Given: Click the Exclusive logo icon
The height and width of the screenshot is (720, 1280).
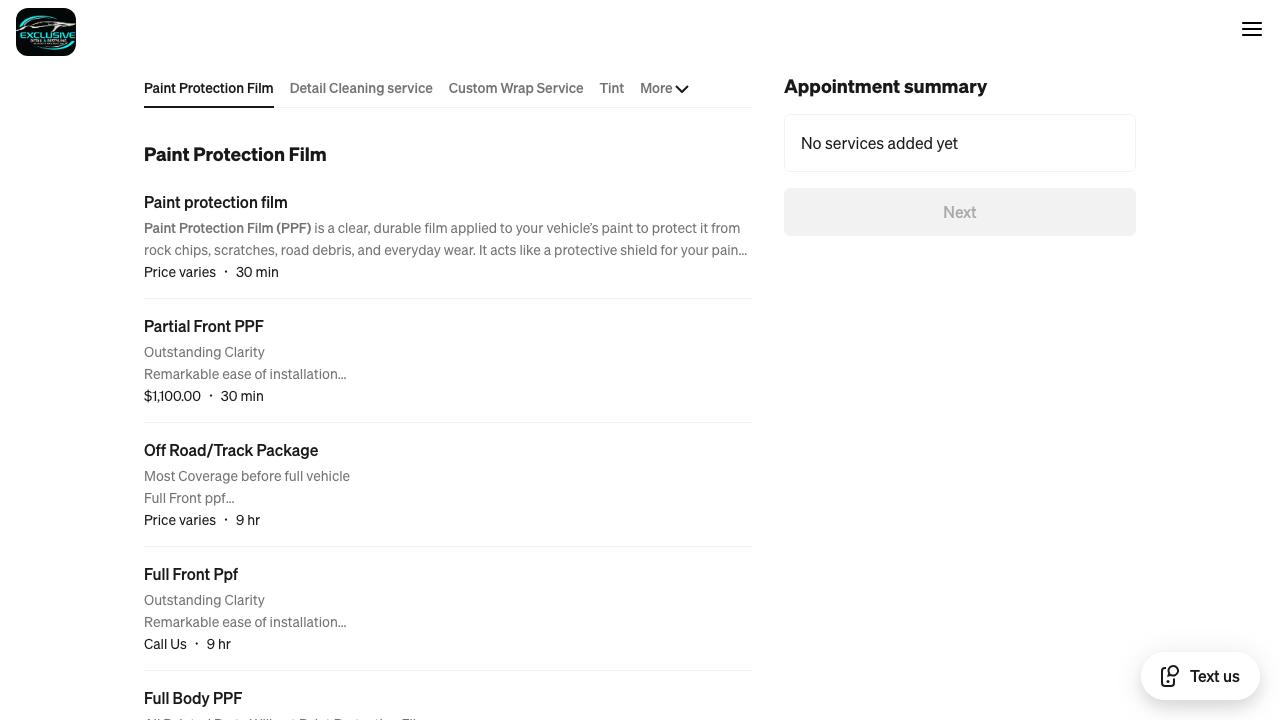Looking at the screenshot, I should coord(46,32).
